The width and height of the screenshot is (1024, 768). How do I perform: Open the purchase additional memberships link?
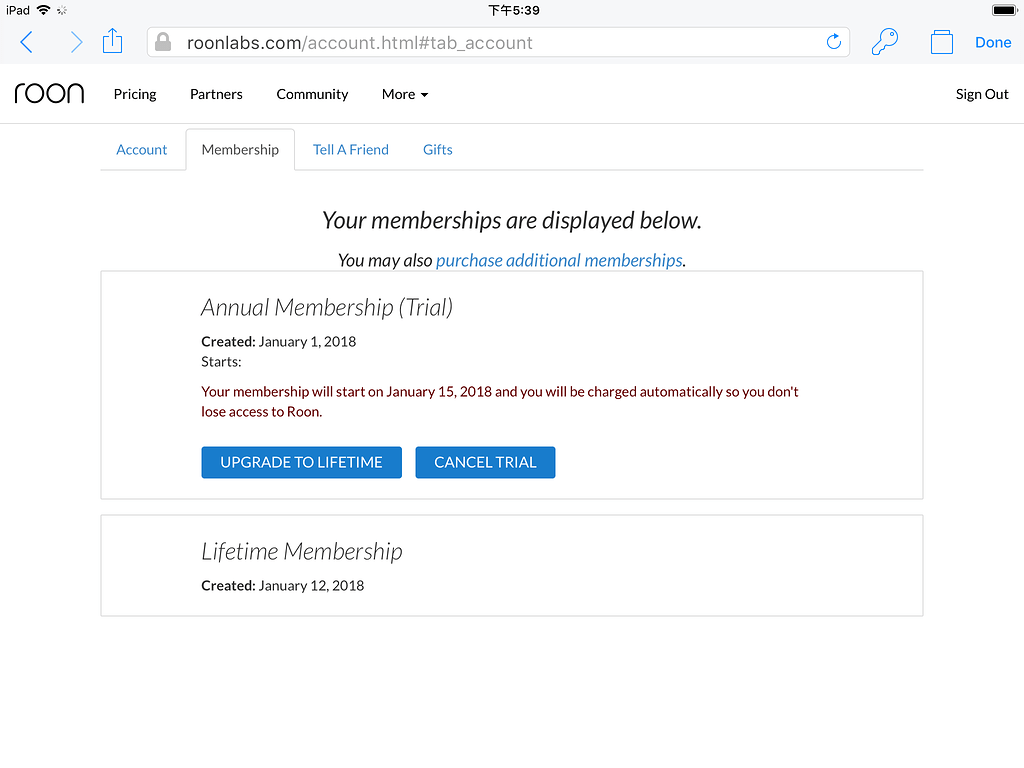coord(559,260)
